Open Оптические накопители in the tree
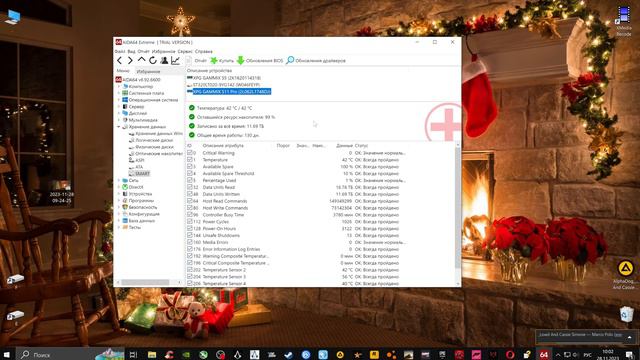 click(159, 153)
